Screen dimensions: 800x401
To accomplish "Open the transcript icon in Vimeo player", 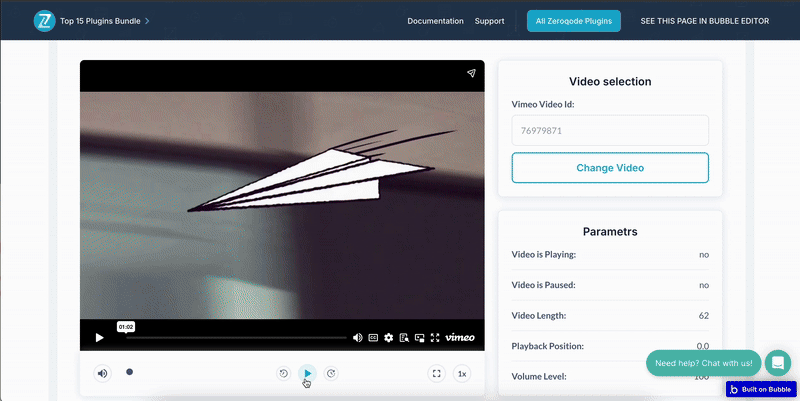I will pos(404,338).
